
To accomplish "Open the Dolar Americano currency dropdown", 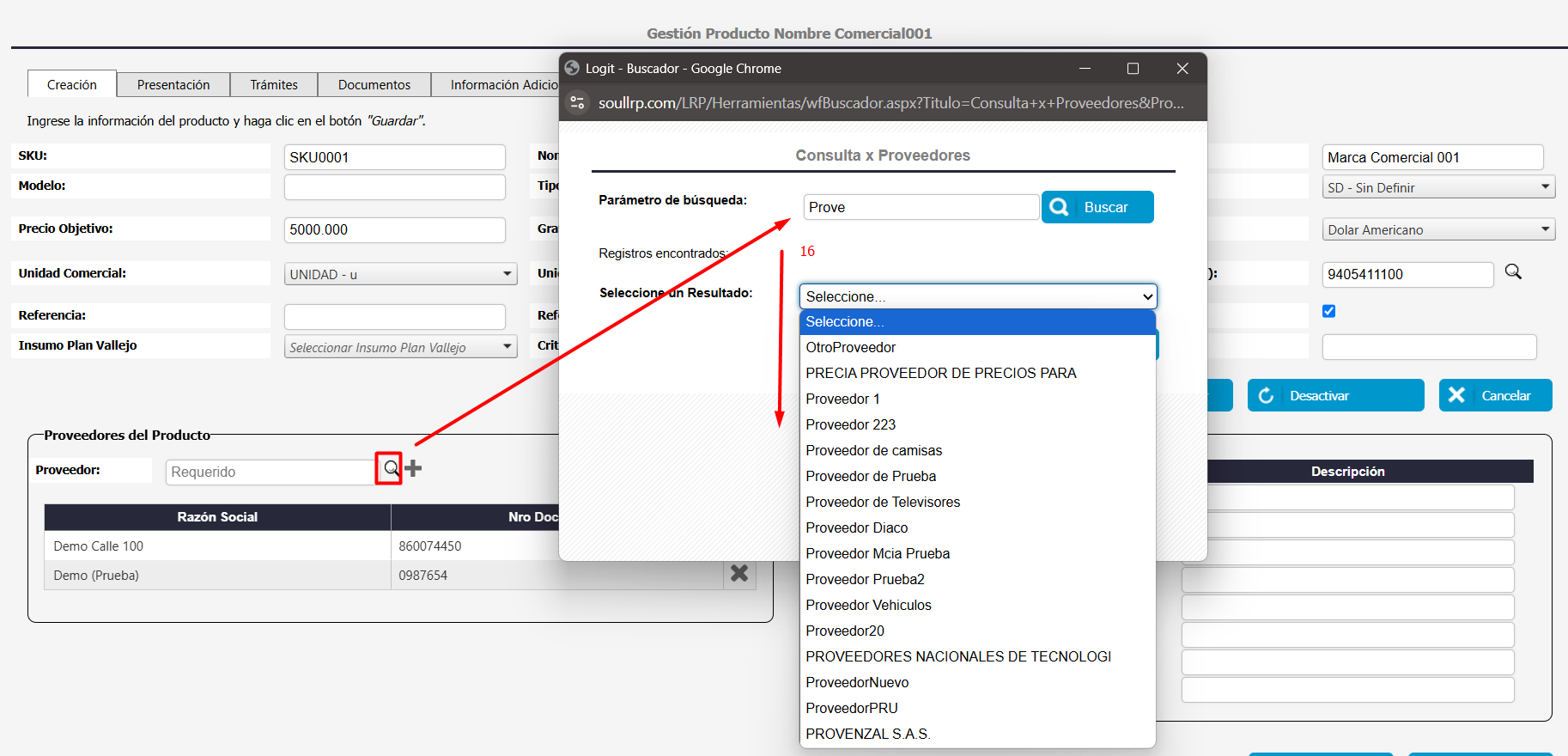I will tap(1438, 229).
